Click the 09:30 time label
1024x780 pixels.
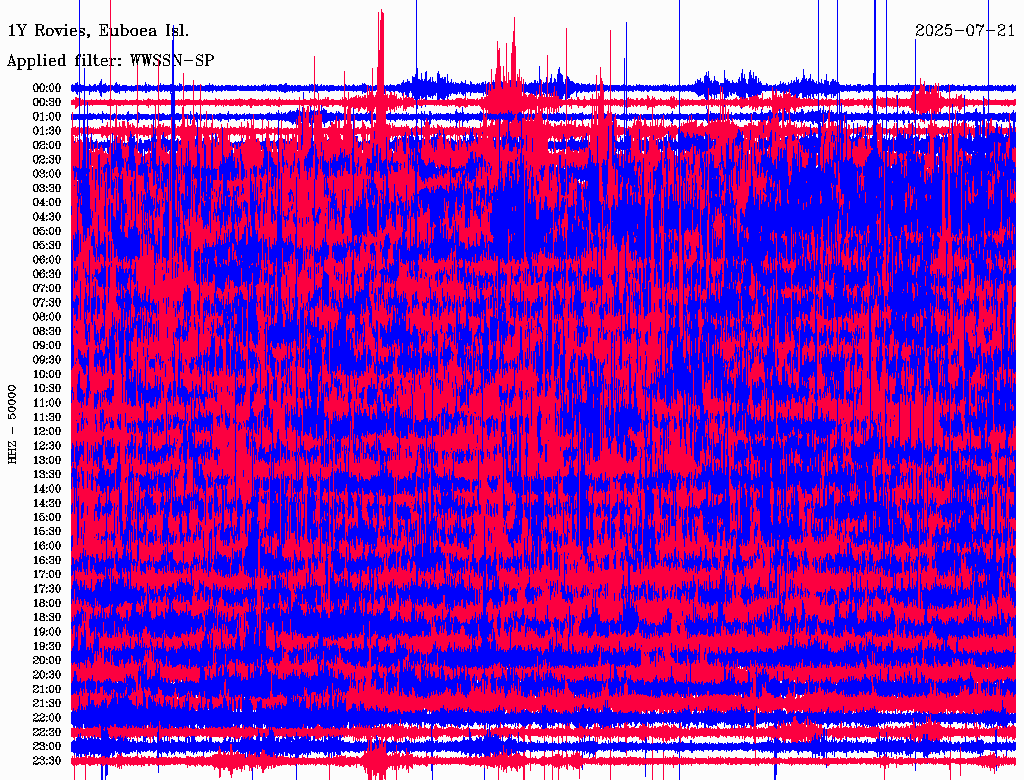[47, 360]
